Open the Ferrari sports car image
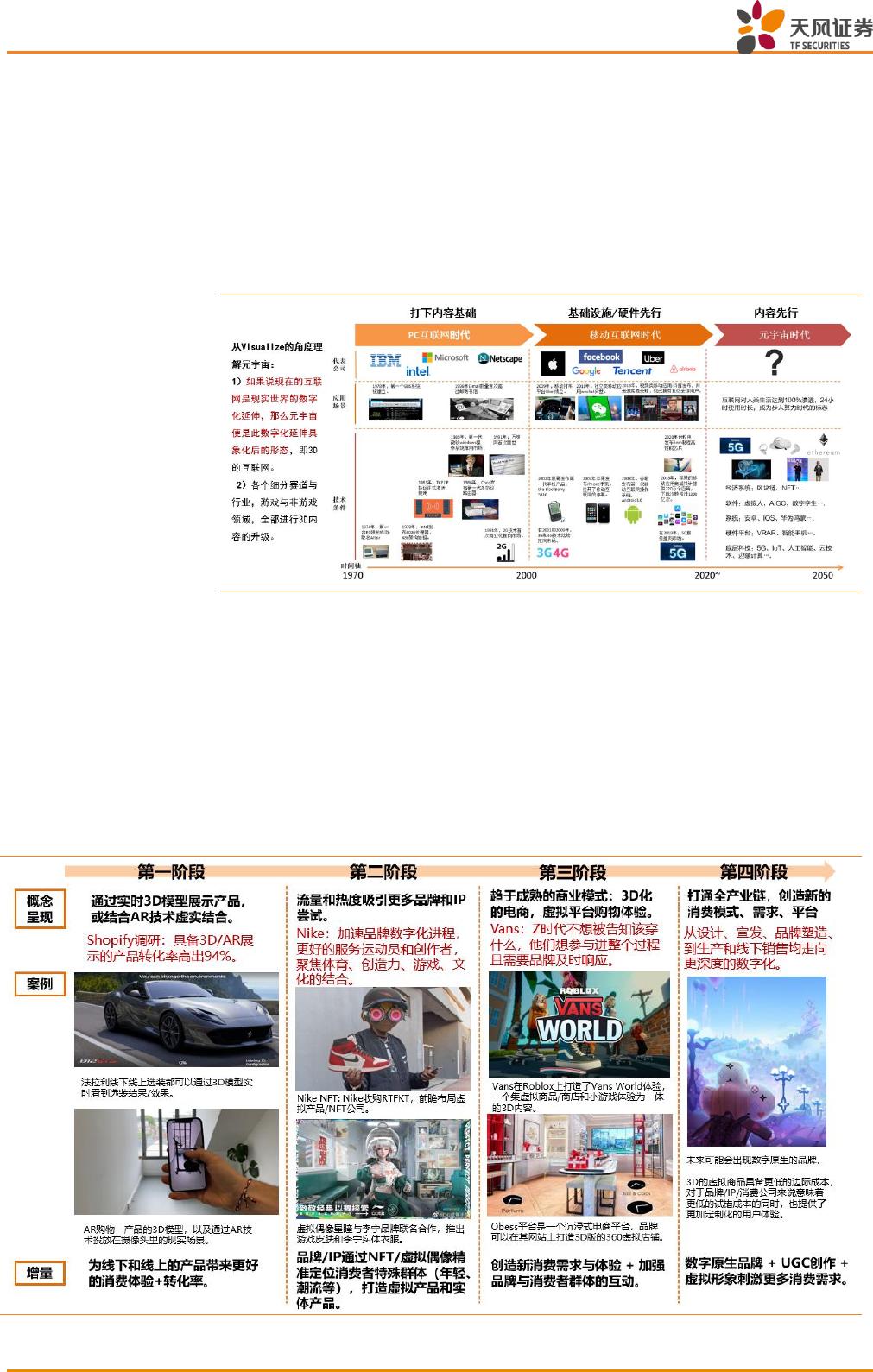 176,1021
